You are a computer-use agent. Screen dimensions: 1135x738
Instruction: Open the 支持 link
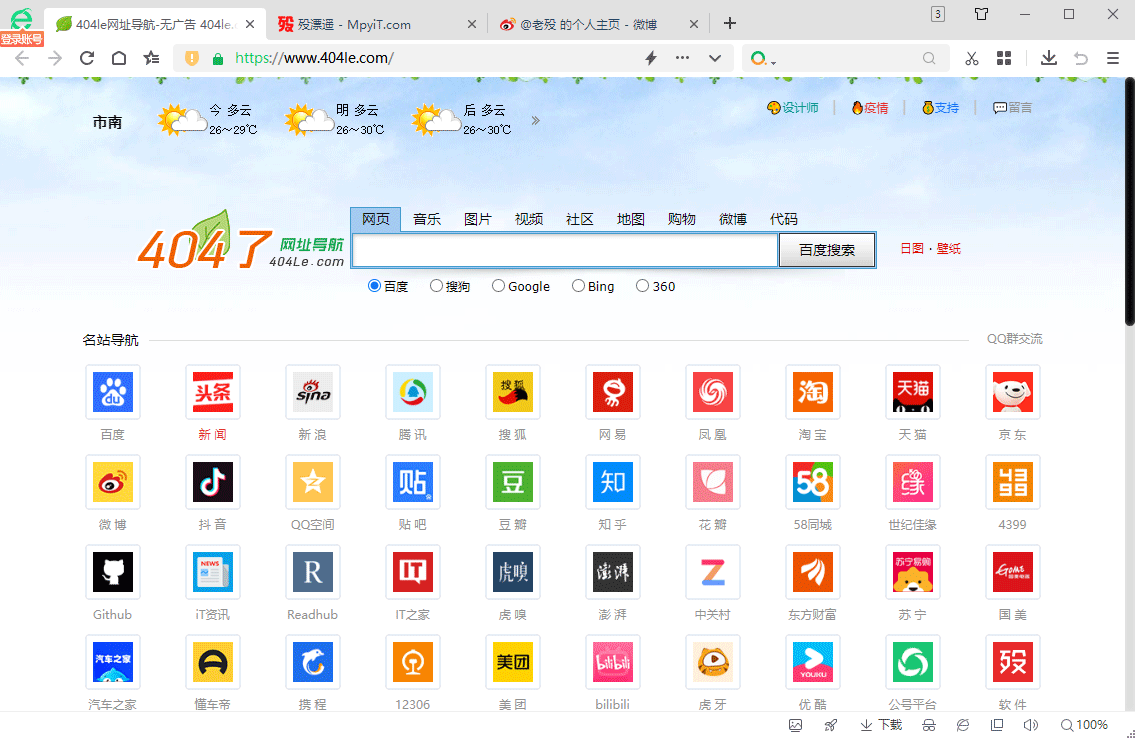[940, 108]
